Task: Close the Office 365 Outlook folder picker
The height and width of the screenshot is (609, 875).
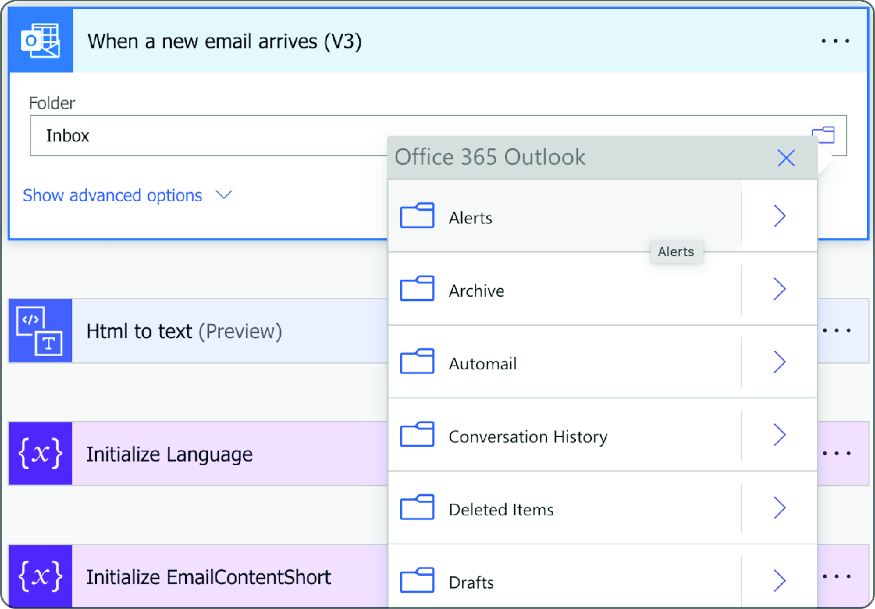Action: [x=786, y=158]
